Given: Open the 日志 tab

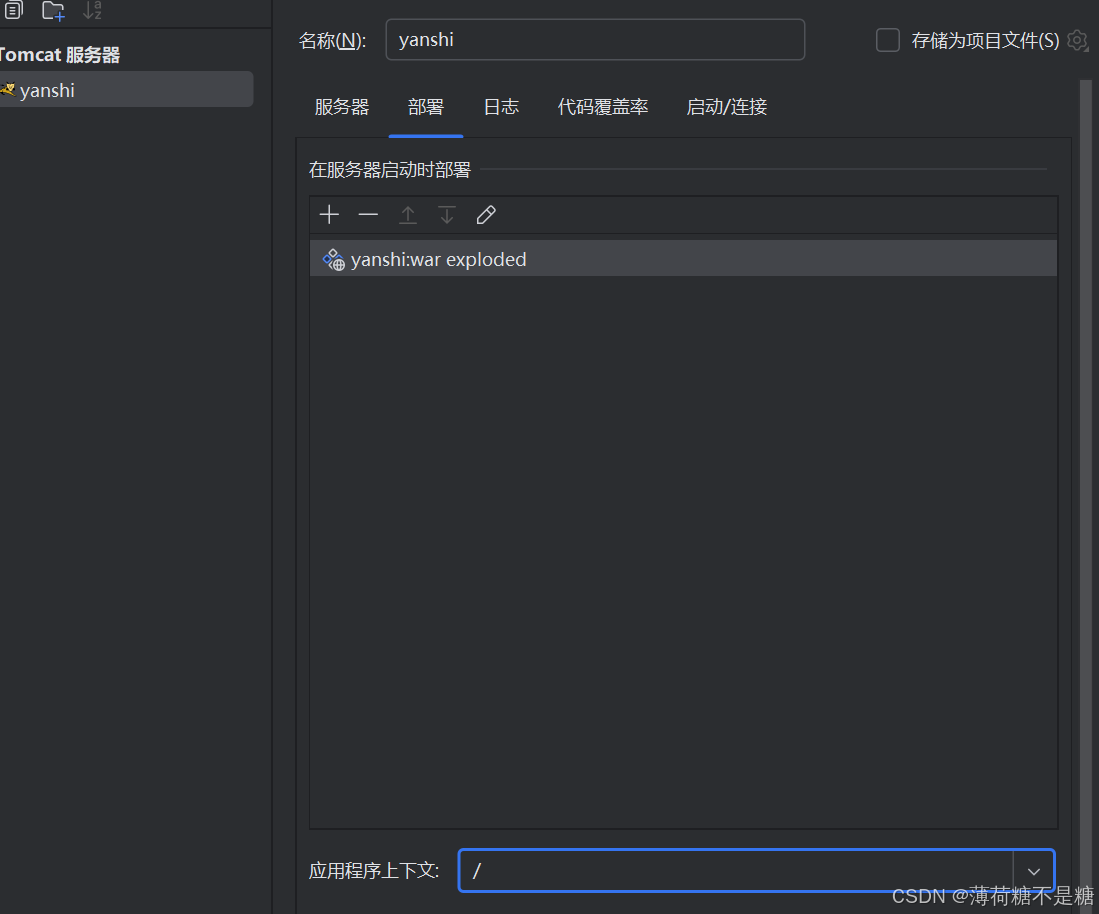Looking at the screenshot, I should click(x=501, y=107).
